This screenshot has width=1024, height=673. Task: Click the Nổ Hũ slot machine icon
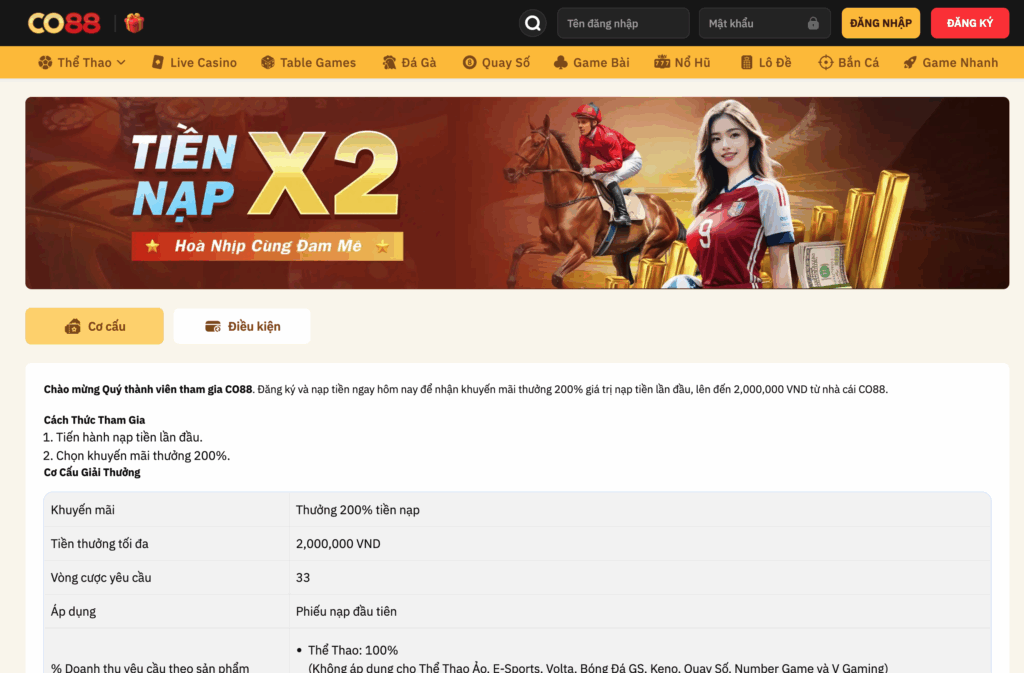click(662, 62)
